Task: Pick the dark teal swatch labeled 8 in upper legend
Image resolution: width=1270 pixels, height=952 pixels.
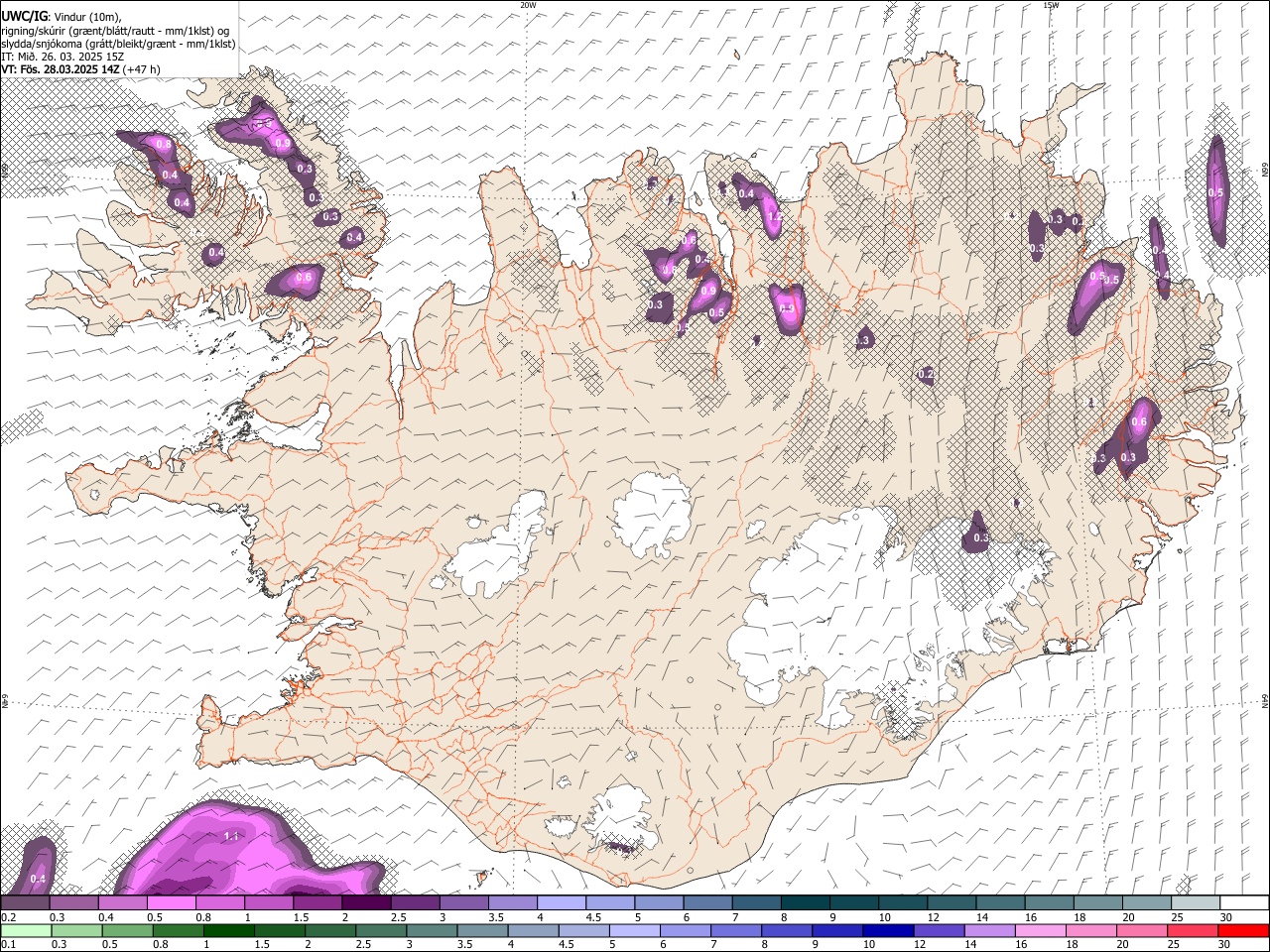Action: pyautogui.click(x=804, y=902)
